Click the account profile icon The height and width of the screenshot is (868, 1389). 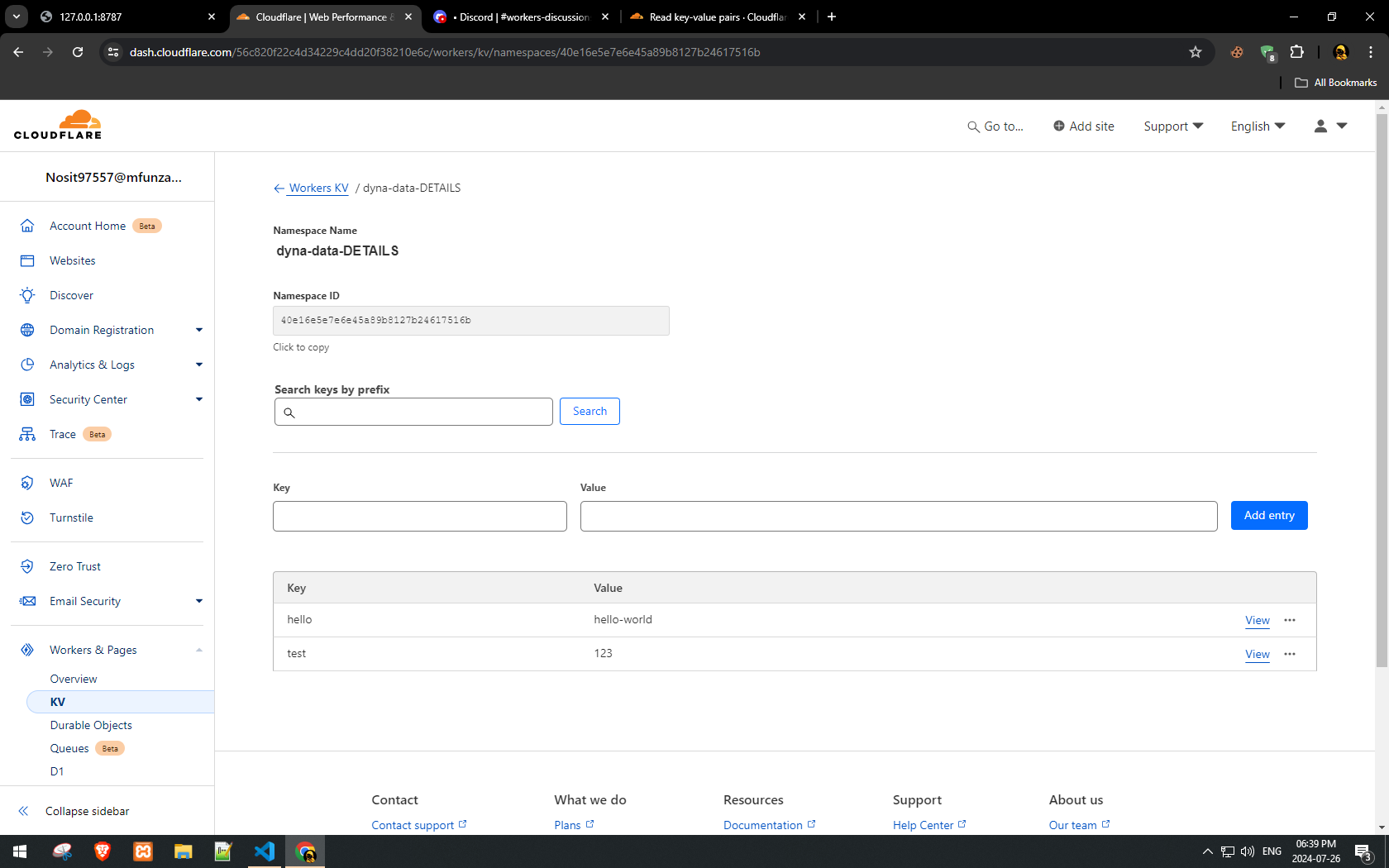(1320, 126)
